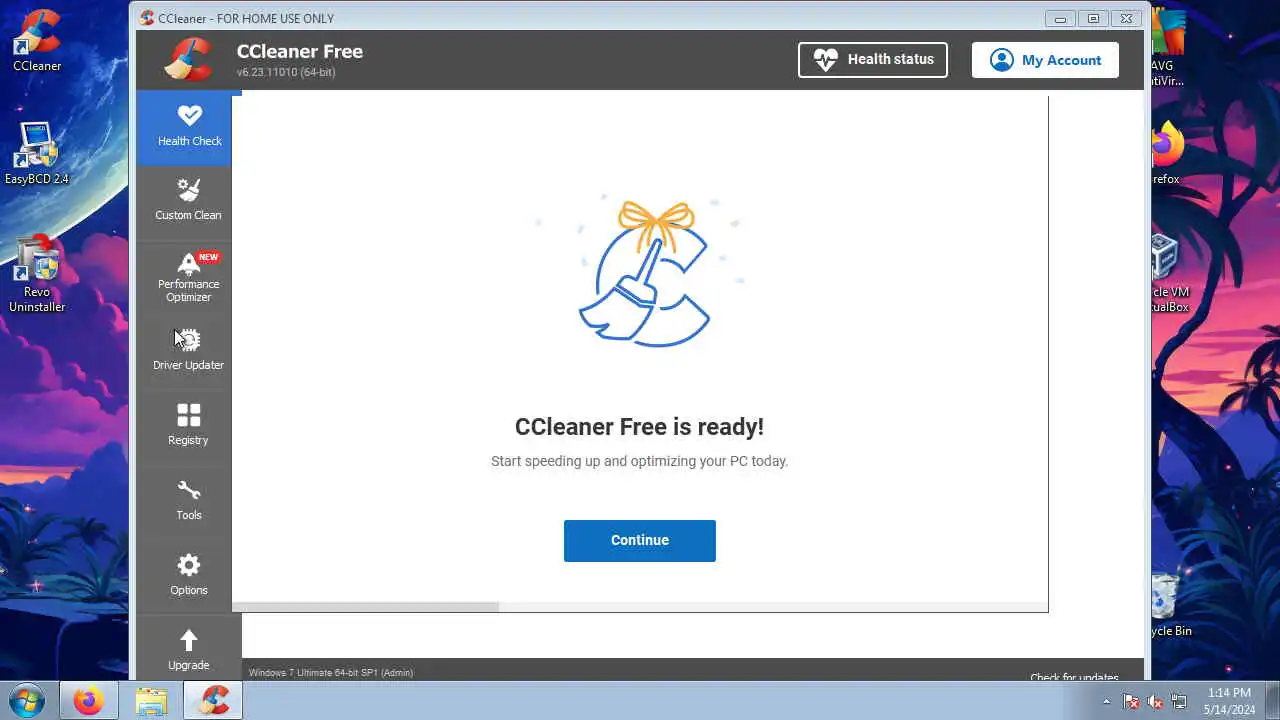Click the version text v6.23.11010 (64-bit)

coord(286,72)
